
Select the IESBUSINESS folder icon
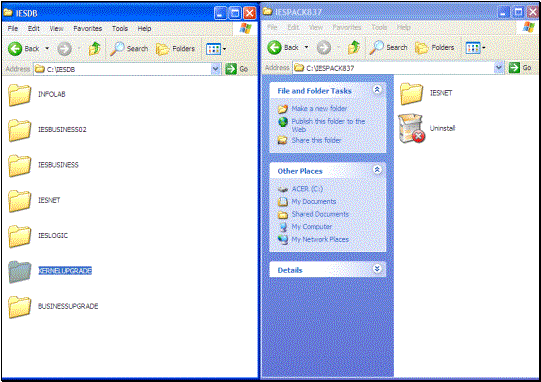pos(19,165)
